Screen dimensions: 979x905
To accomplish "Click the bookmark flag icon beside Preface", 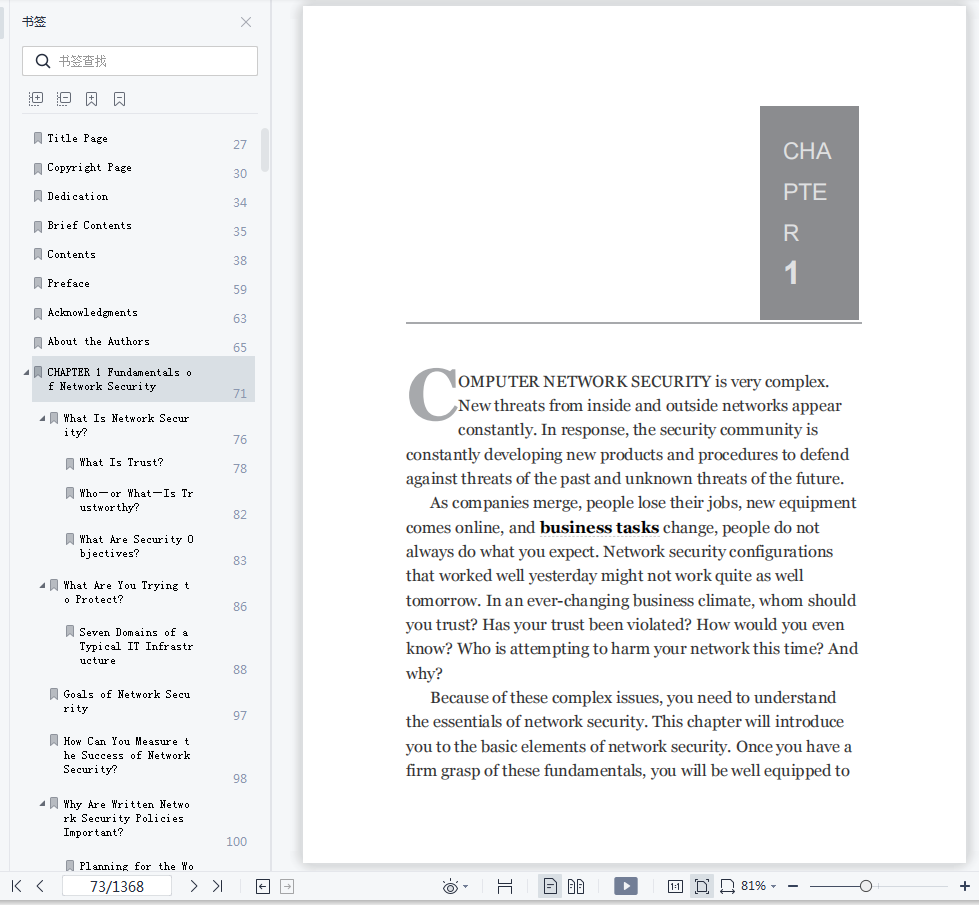I will 38,283.
